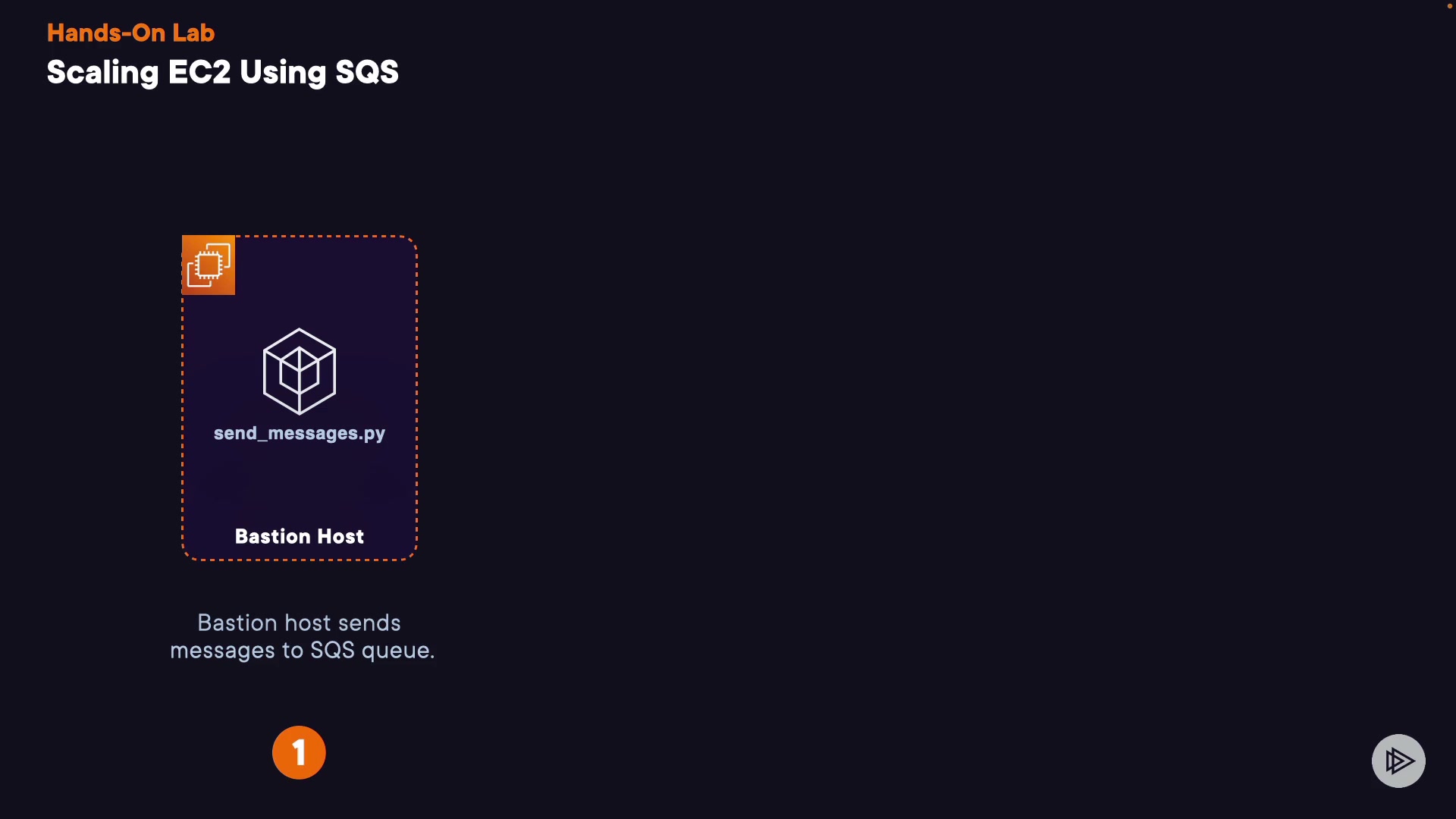Image resolution: width=1456 pixels, height=819 pixels.
Task: Click lowercase "host" in the caption
Action: pyautogui.click(x=307, y=623)
